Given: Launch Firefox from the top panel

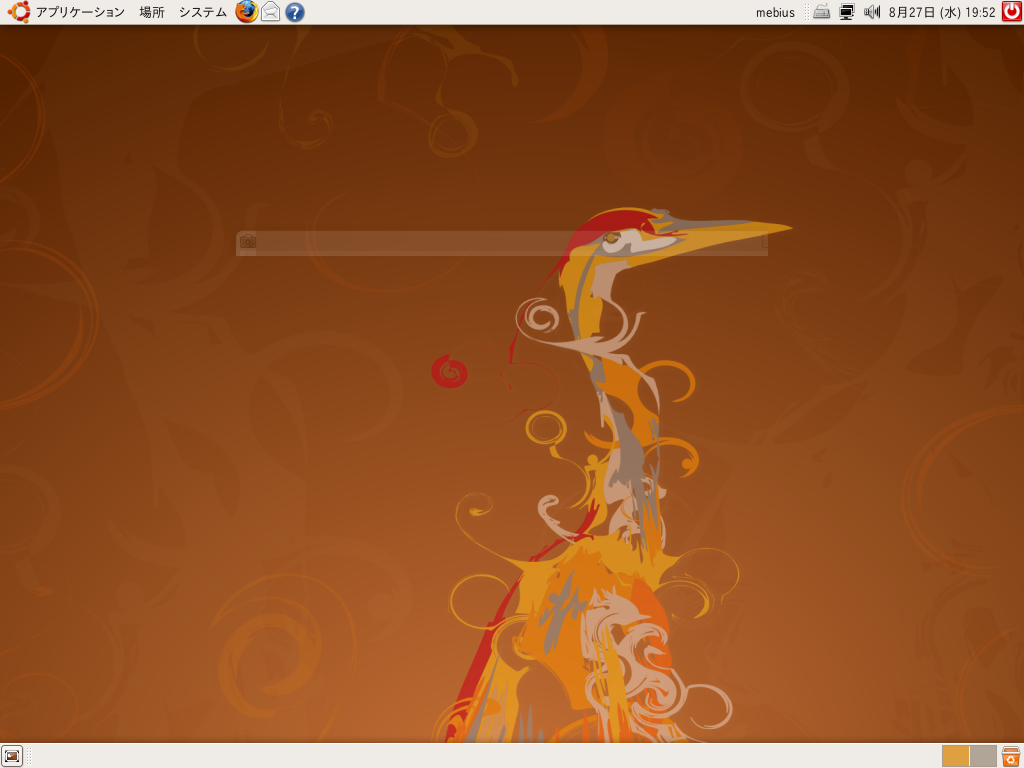Looking at the screenshot, I should (246, 12).
